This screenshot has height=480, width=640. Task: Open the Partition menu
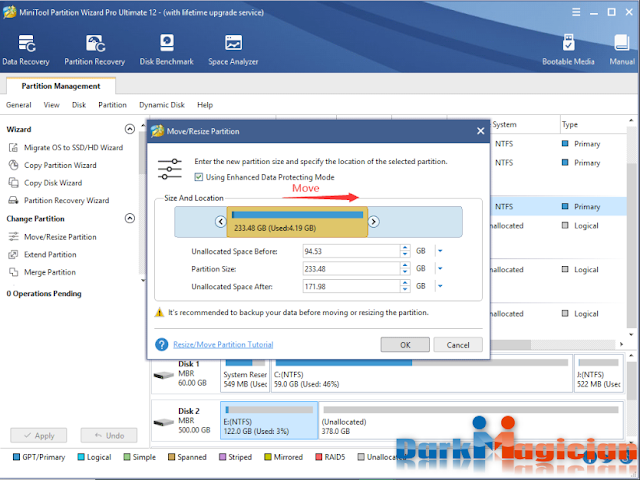pyautogui.click(x=112, y=105)
